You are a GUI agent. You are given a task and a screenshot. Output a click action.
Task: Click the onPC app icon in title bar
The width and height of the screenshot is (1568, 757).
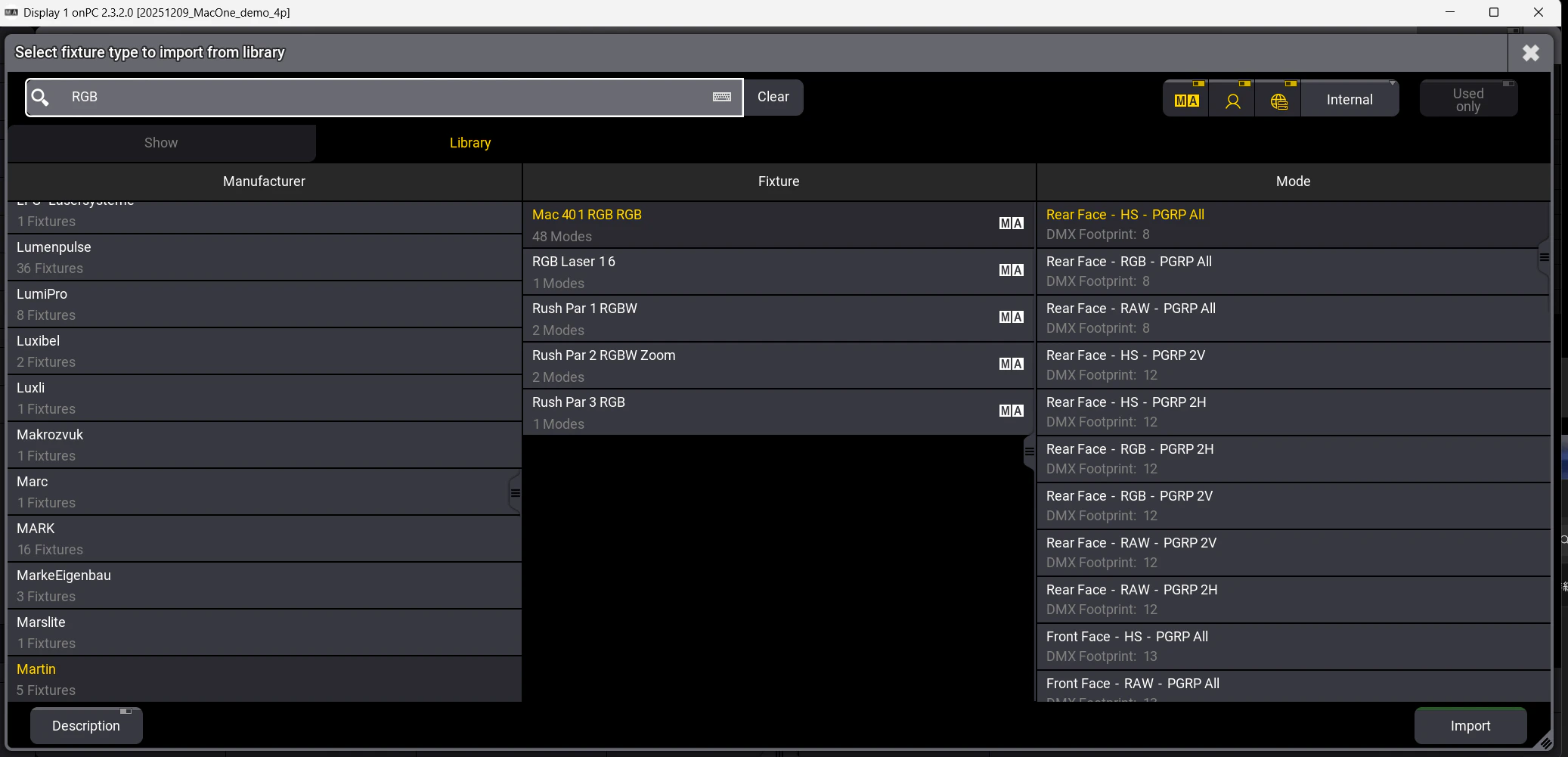tap(11, 12)
